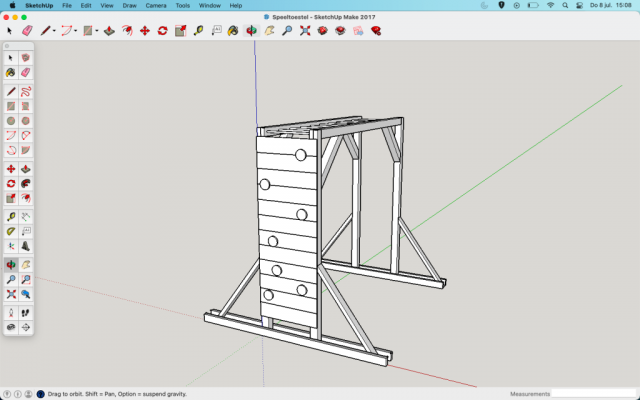Choose the Dimensions tool in side palette
The image size is (640, 400).
click(26, 217)
